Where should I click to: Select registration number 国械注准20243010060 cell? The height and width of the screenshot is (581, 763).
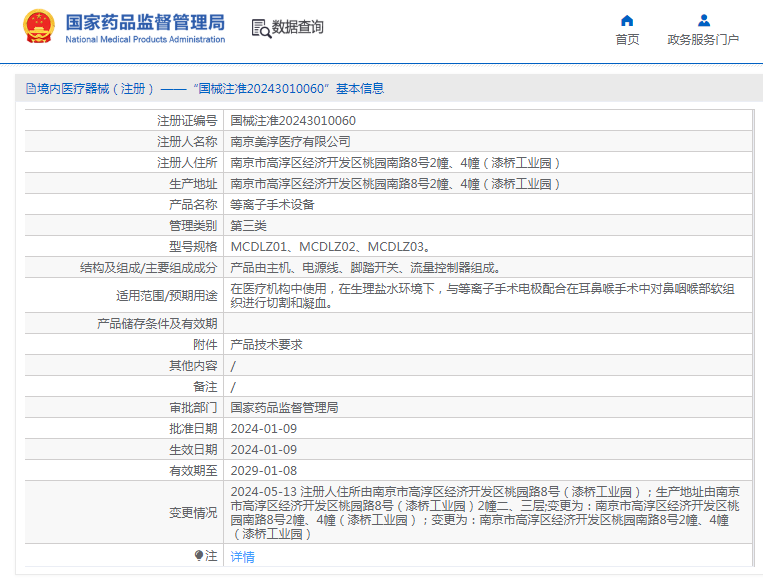[293, 121]
